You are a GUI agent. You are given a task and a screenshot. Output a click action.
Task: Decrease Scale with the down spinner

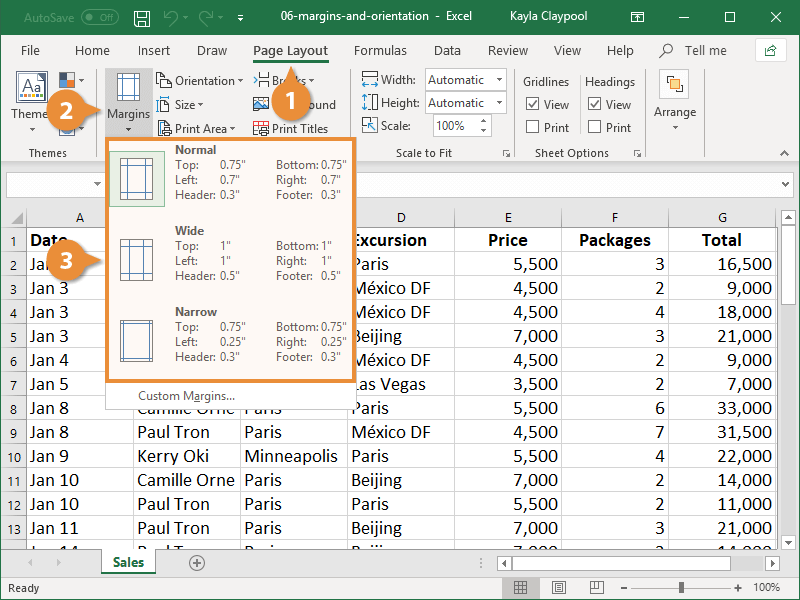point(484,131)
